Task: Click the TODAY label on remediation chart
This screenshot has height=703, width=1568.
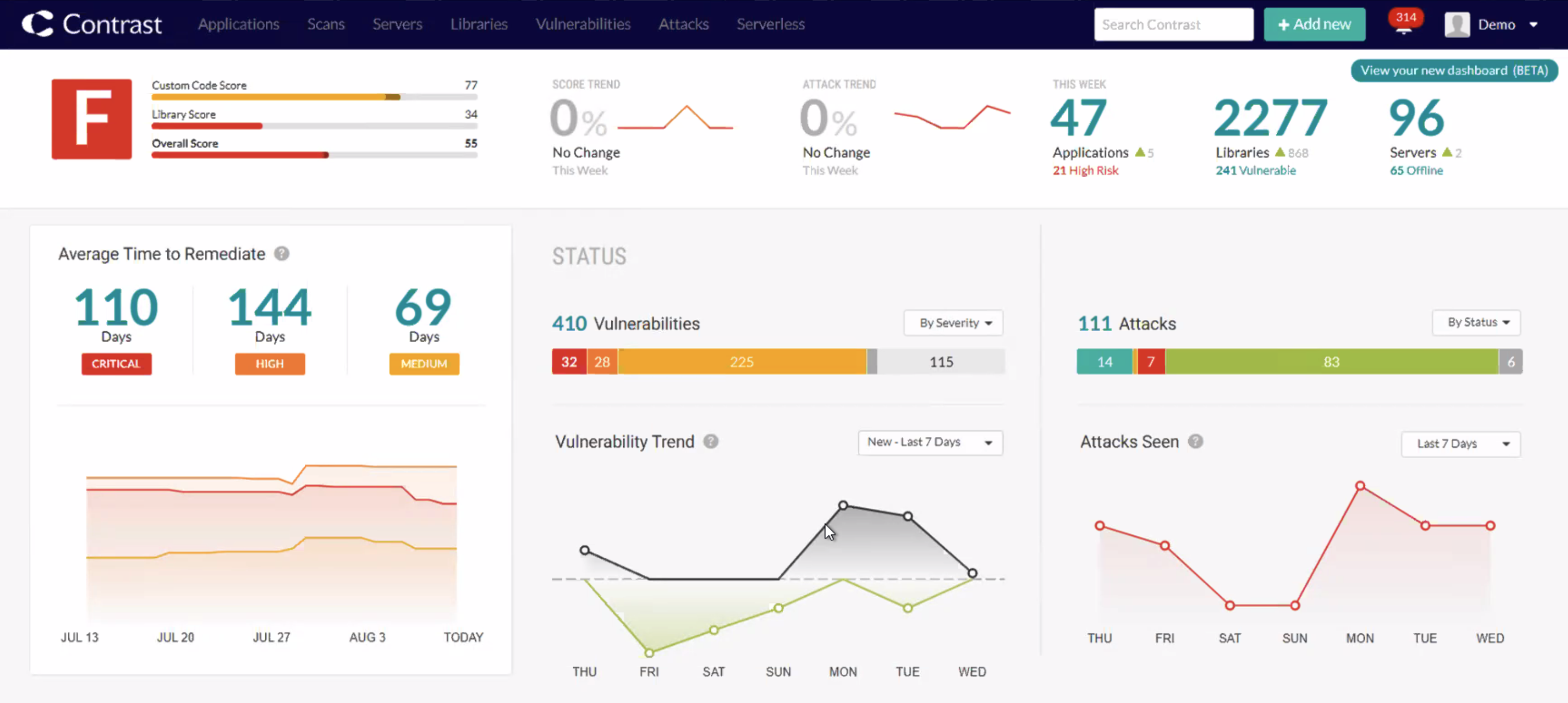Action: click(463, 637)
